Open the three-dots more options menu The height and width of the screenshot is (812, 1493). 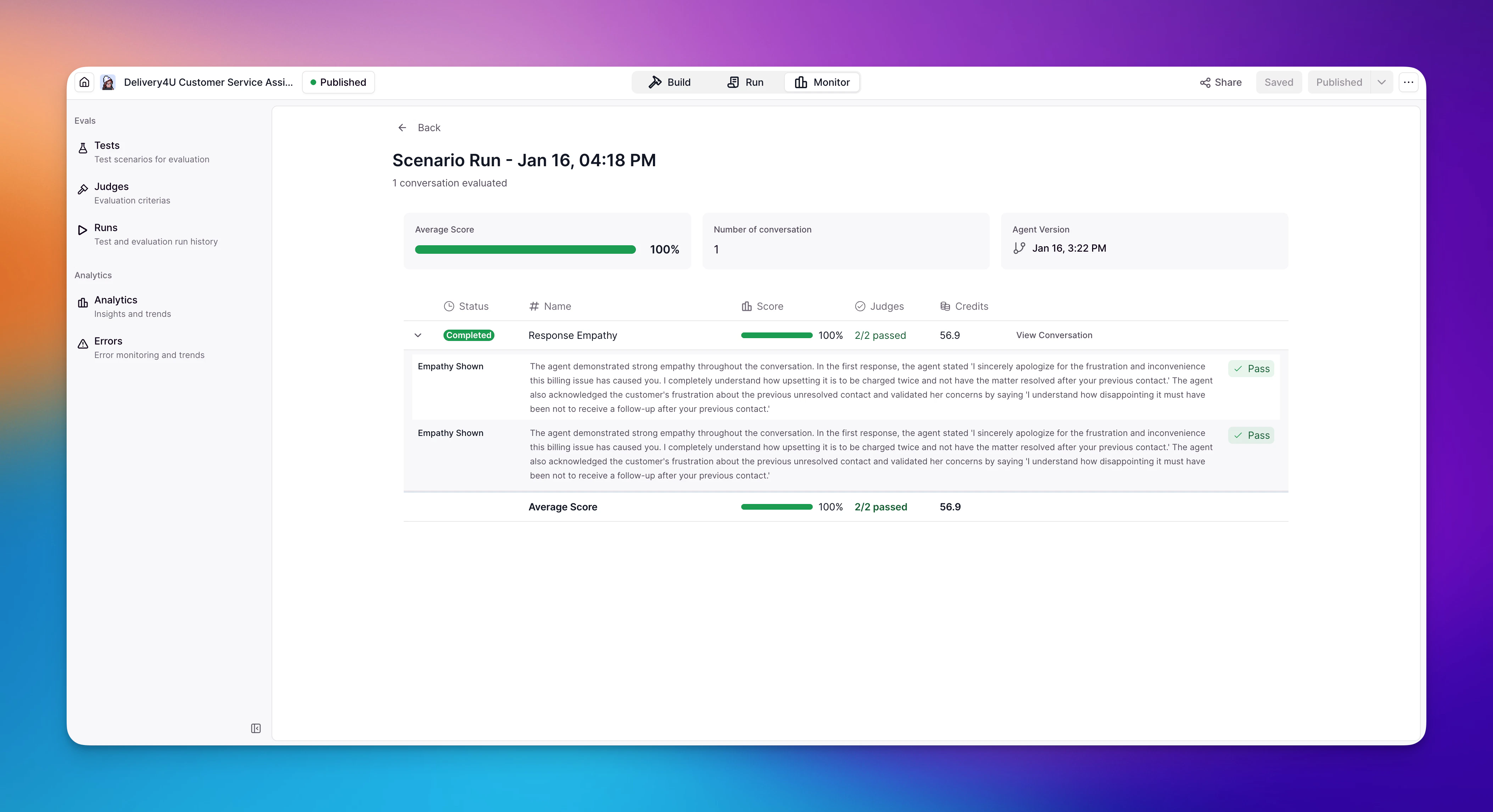(x=1408, y=82)
